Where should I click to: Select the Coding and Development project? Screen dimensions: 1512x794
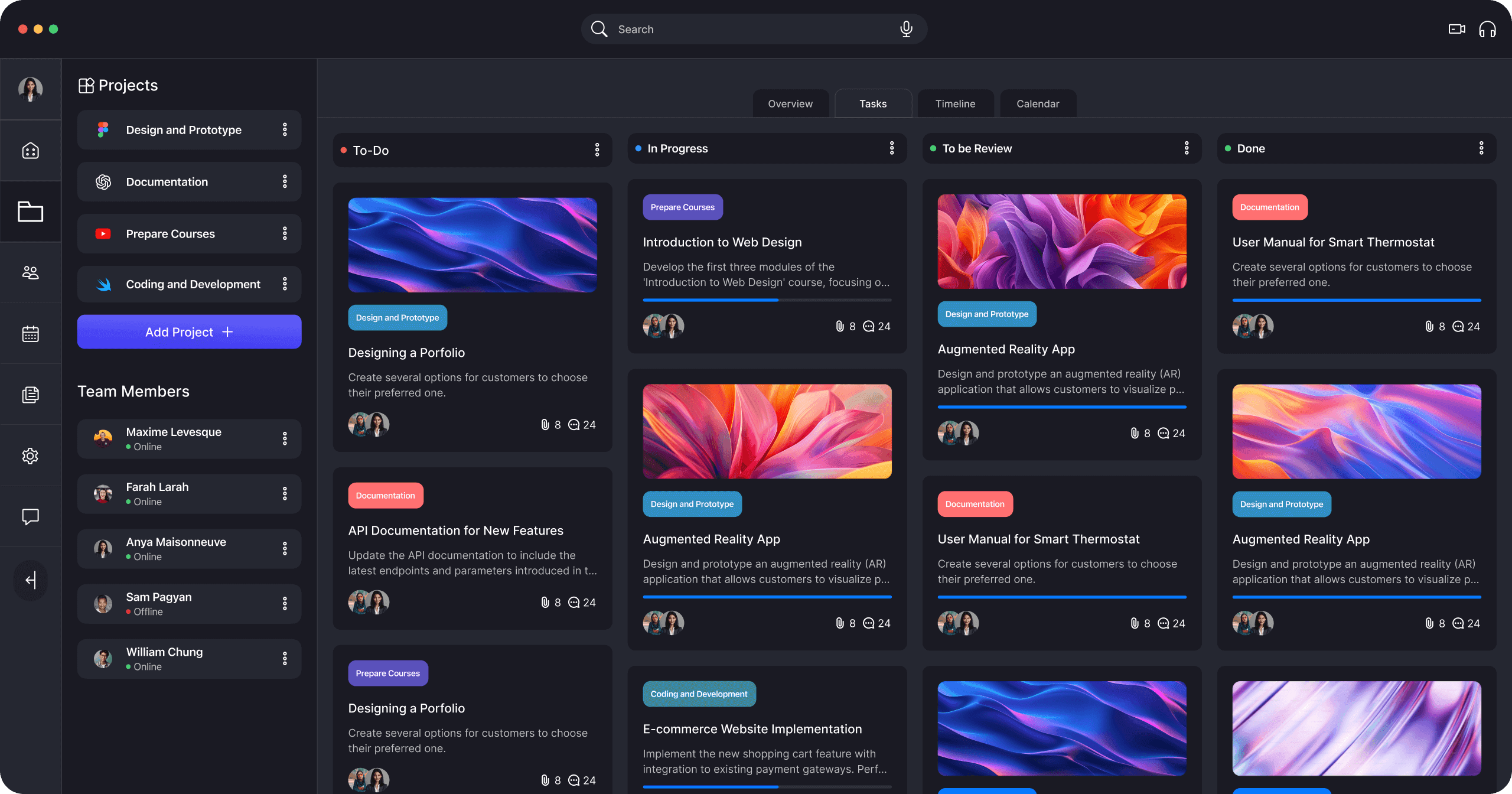coord(193,284)
